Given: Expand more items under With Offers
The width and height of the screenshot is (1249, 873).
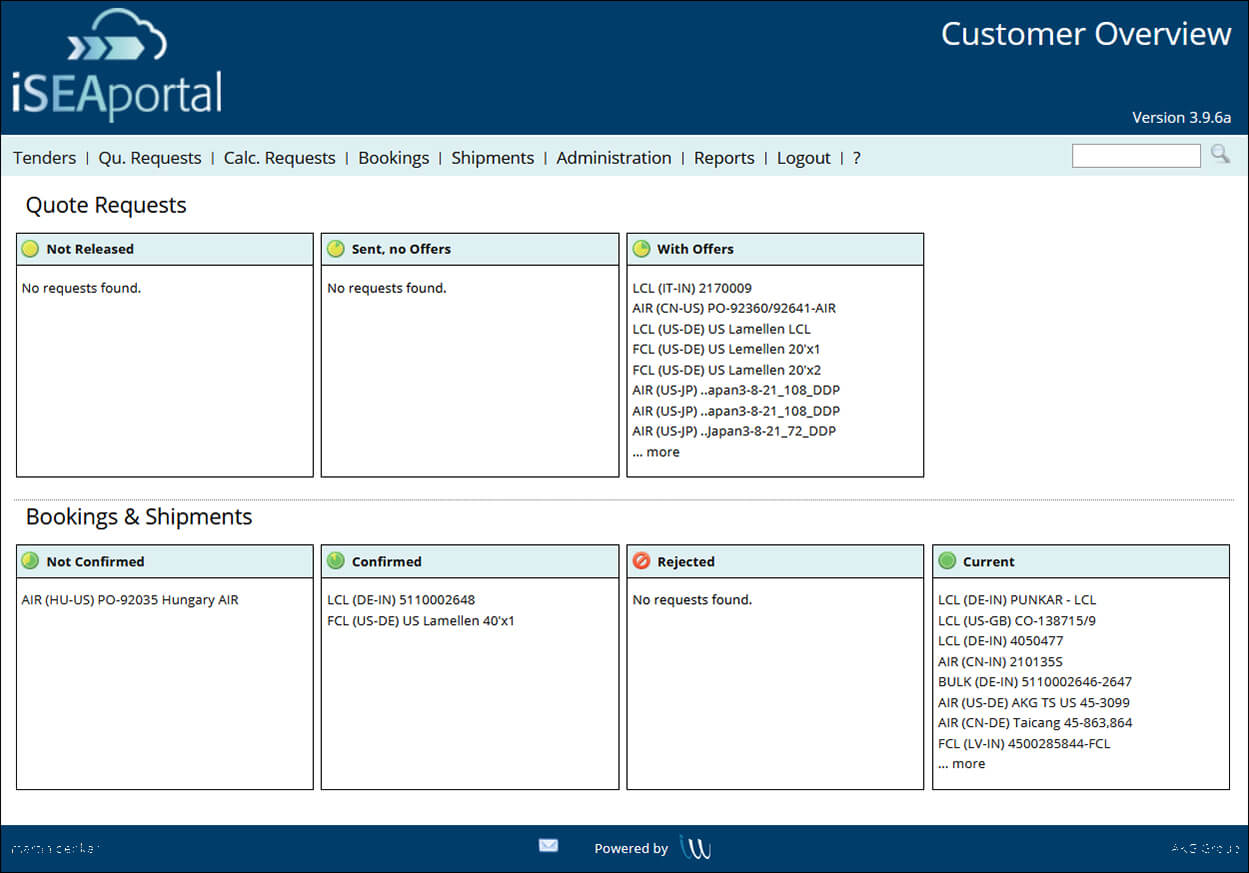Looking at the screenshot, I should tap(656, 452).
